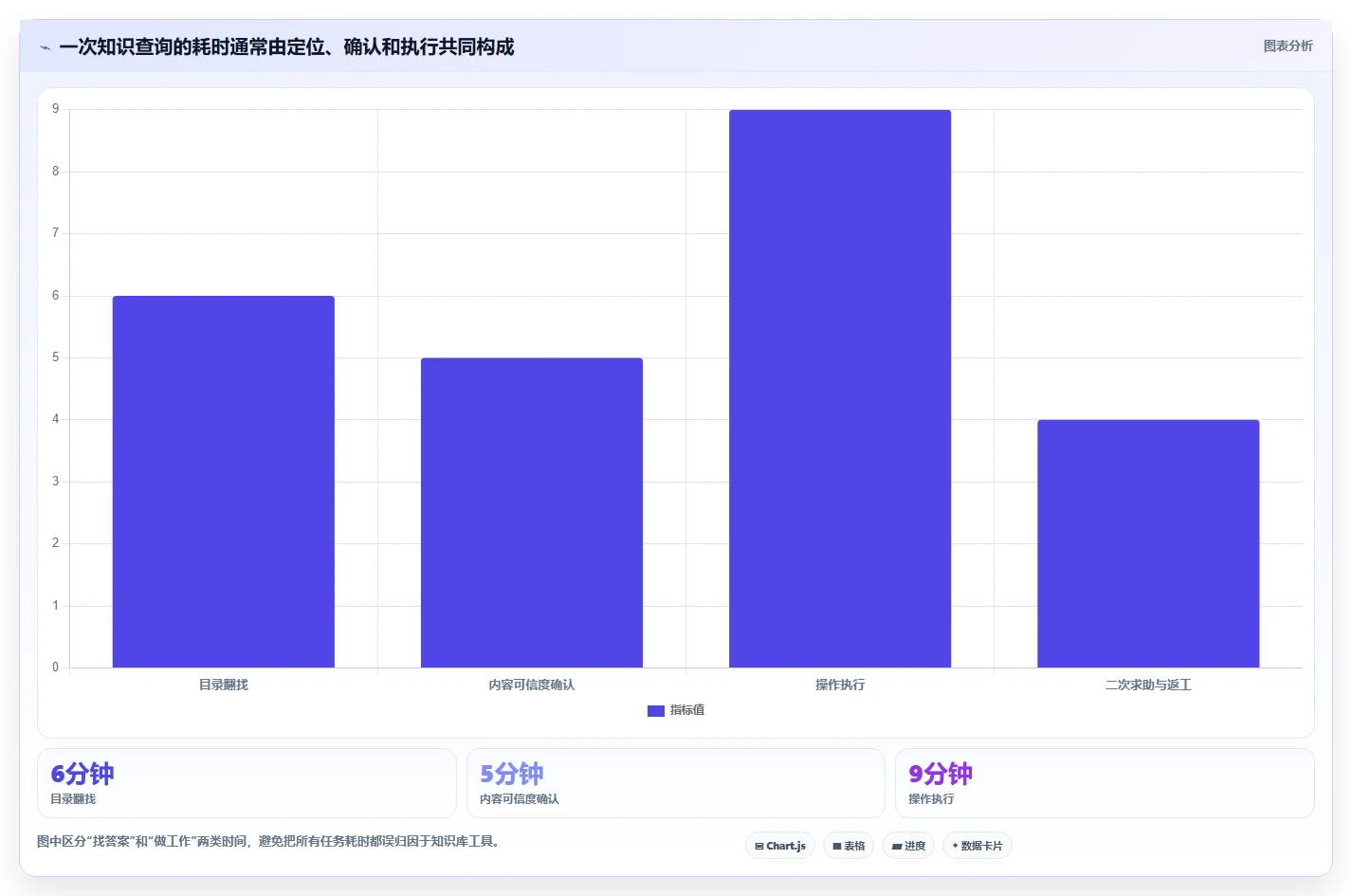Open the 6分钟 目录翻找 data card

pyautogui.click(x=247, y=783)
